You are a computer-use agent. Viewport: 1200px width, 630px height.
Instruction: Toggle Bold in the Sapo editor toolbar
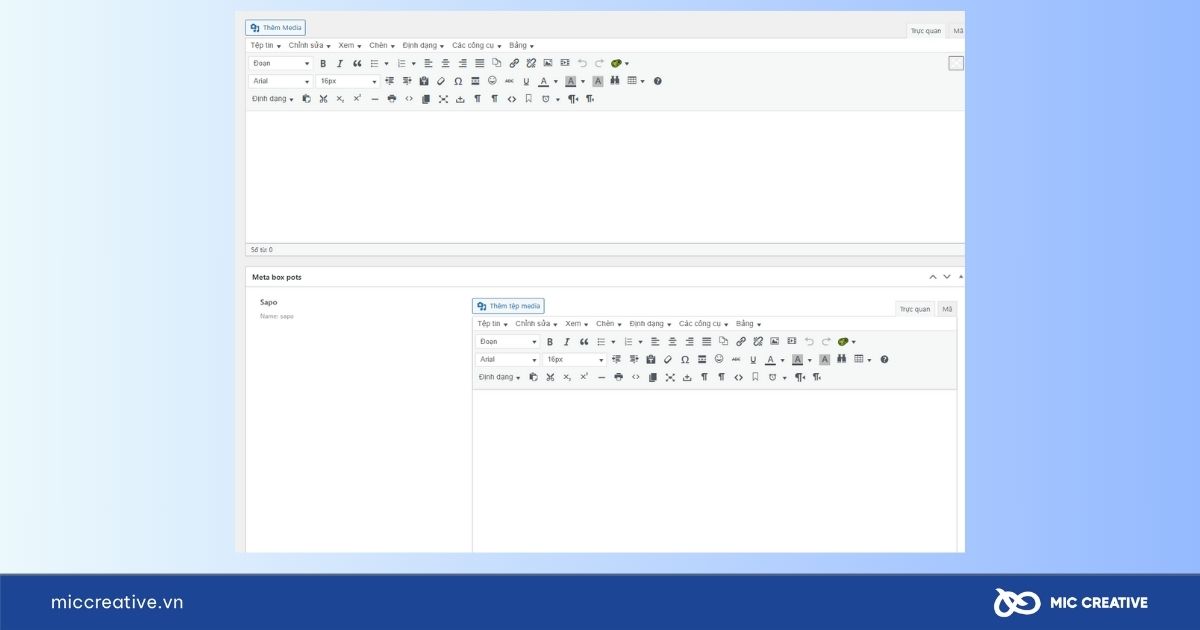pos(550,342)
